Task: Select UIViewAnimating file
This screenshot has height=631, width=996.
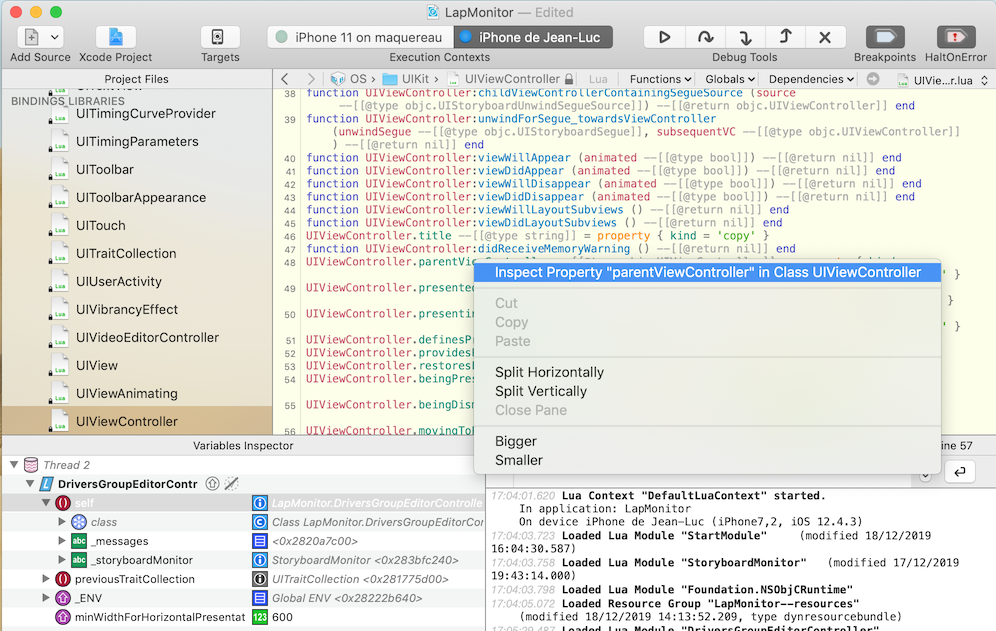Action: 126,393
